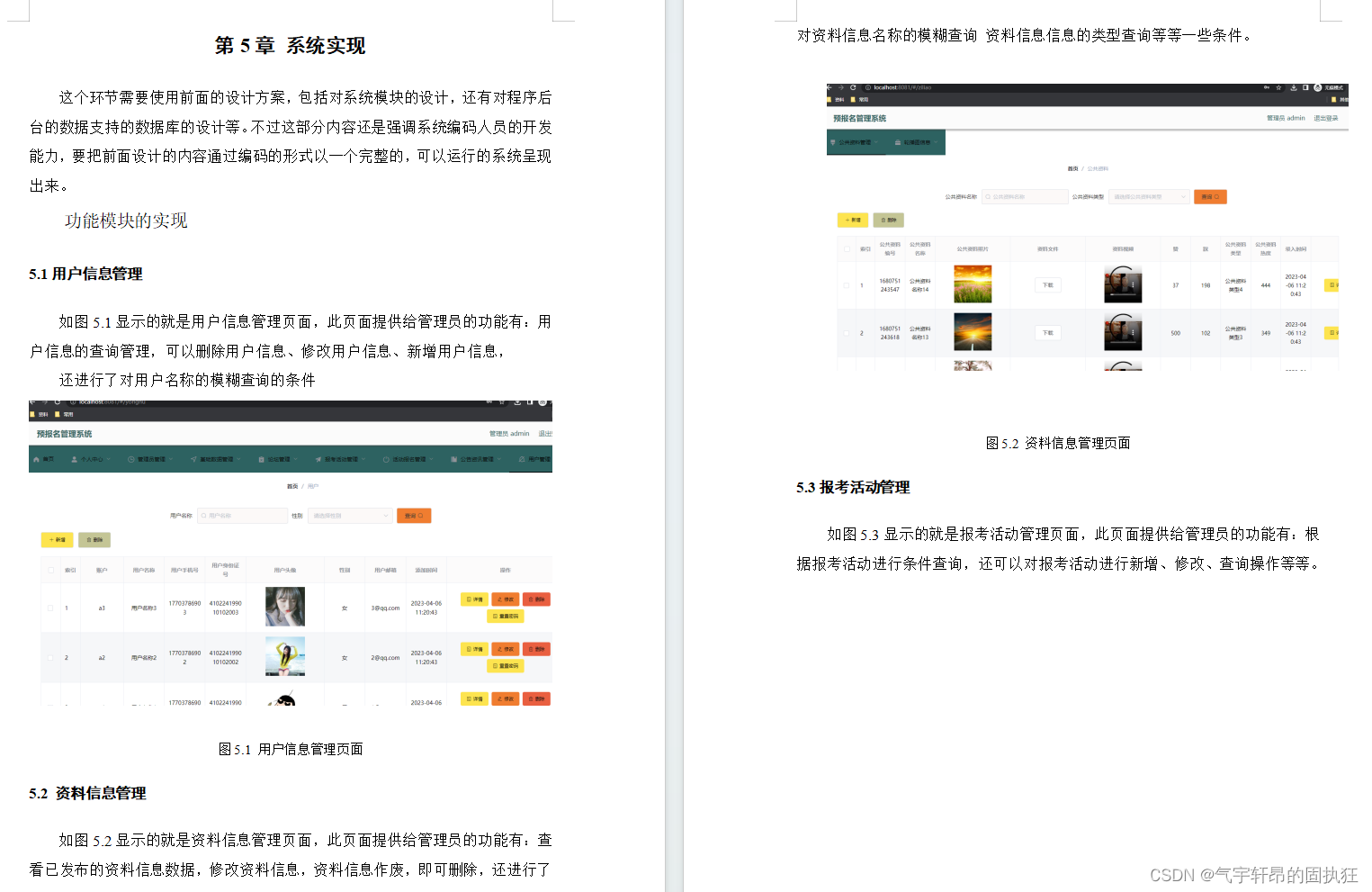Screen dimensions: 1372x892
Task: Click 查询 search button in Figure 5.1
Action: click(414, 516)
